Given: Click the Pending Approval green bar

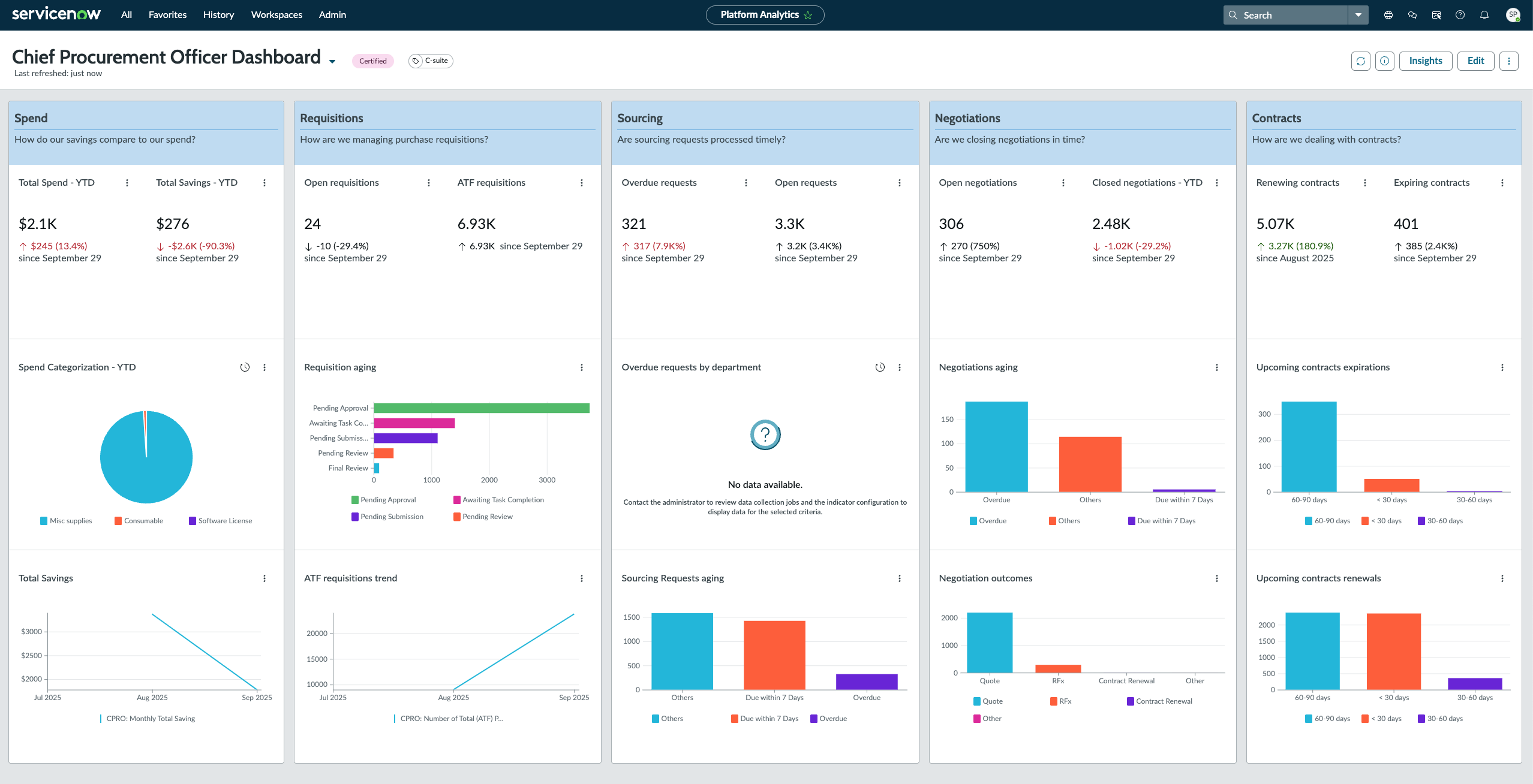Looking at the screenshot, I should tap(482, 408).
